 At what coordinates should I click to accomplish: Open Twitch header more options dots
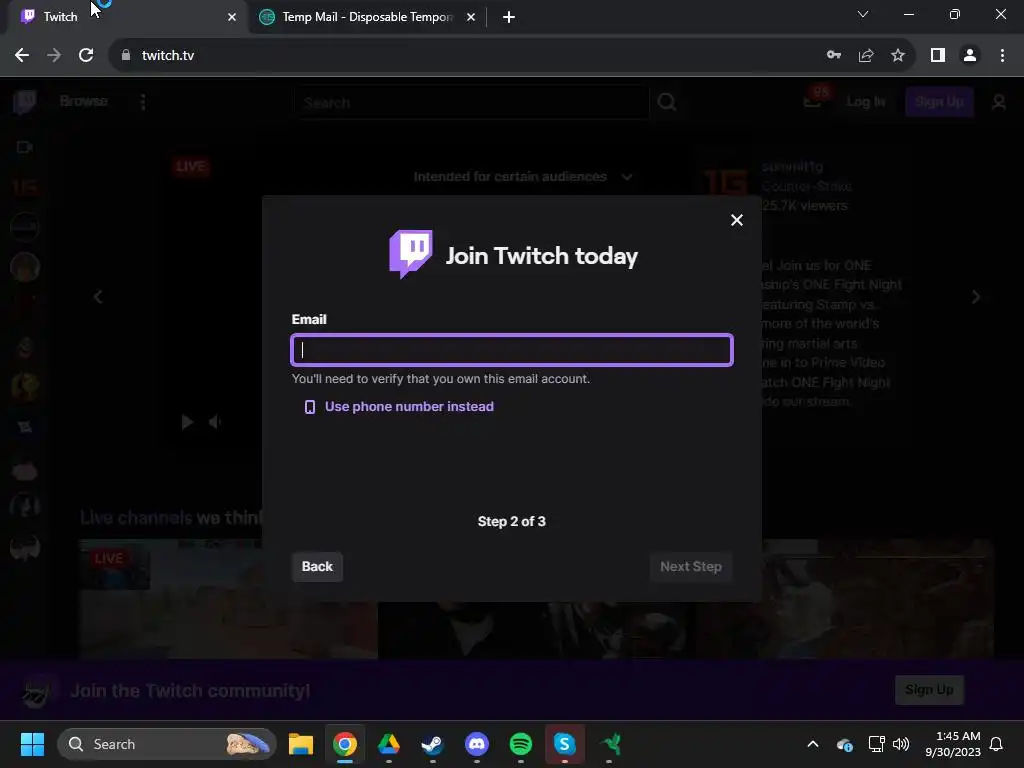tap(143, 102)
